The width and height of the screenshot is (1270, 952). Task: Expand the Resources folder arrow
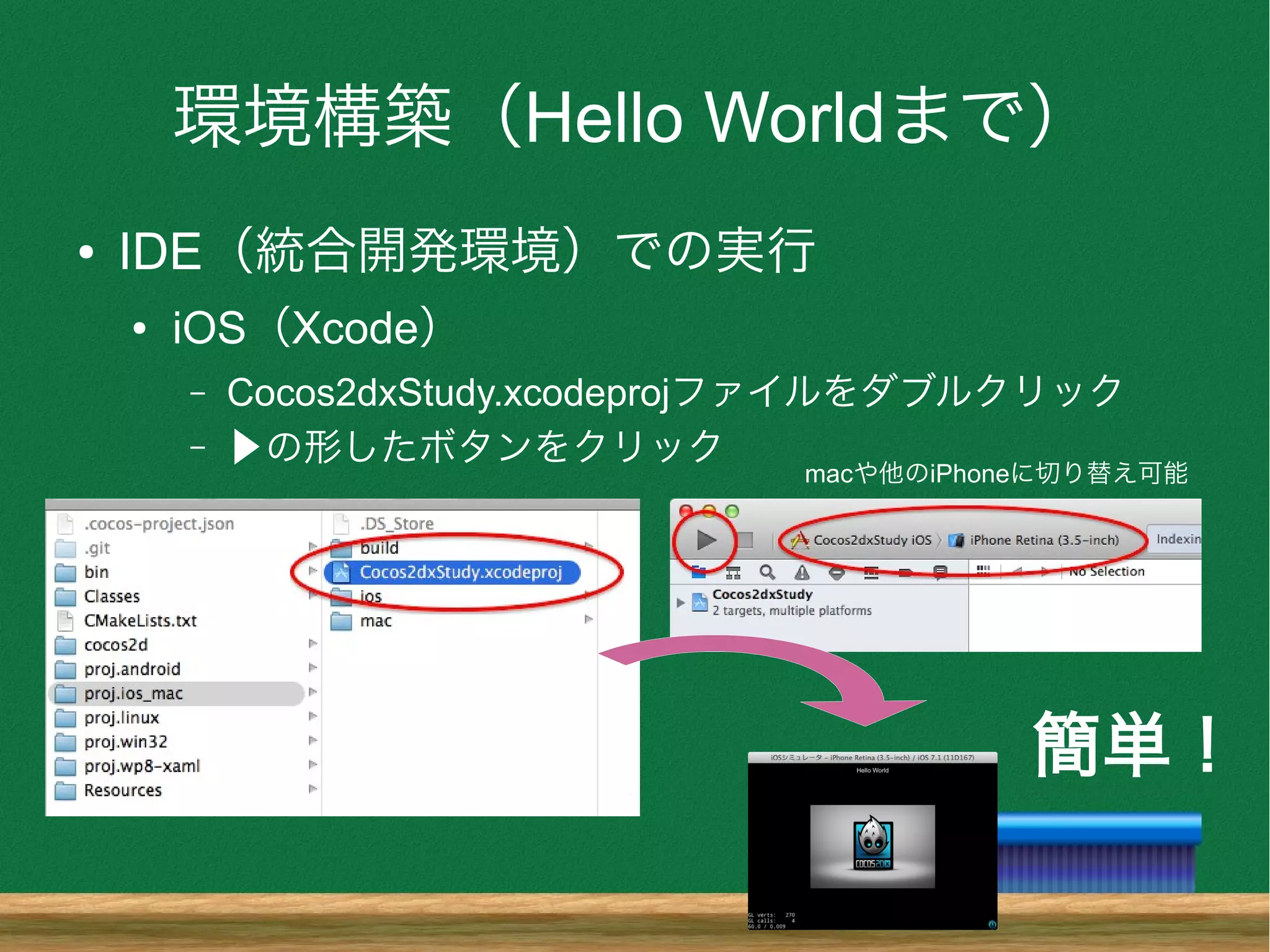pos(313,789)
